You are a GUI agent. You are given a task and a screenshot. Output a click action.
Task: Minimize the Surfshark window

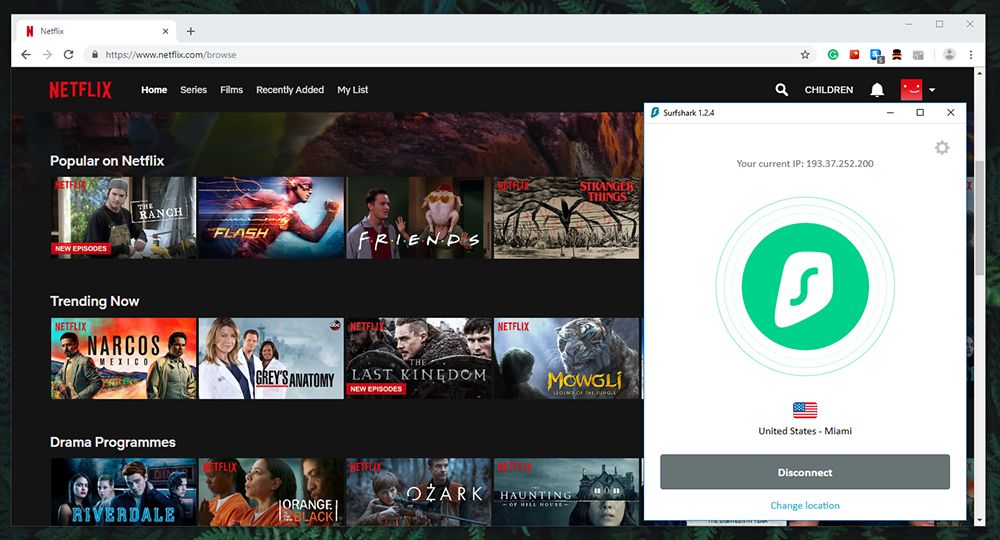click(890, 113)
